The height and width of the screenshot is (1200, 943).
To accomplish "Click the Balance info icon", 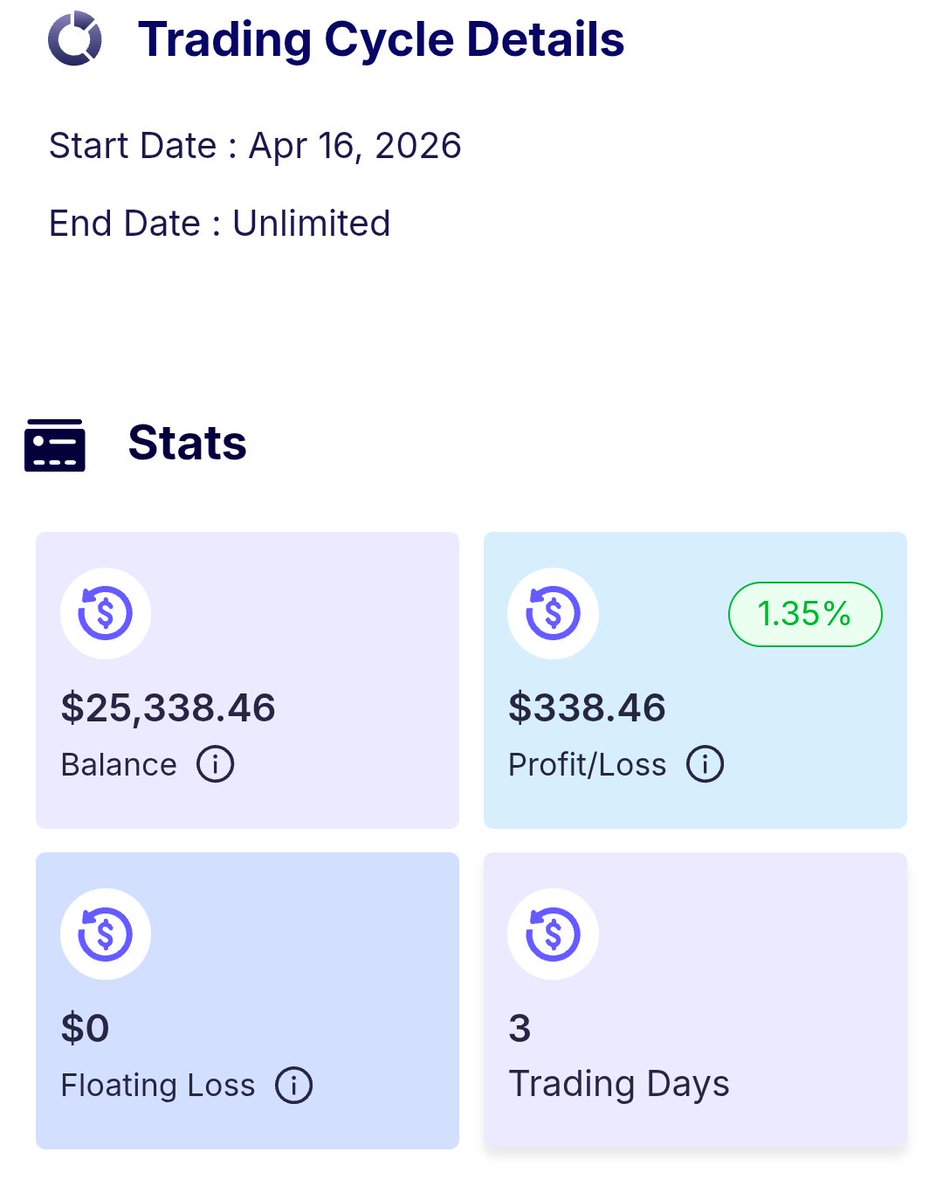I will coord(215,765).
